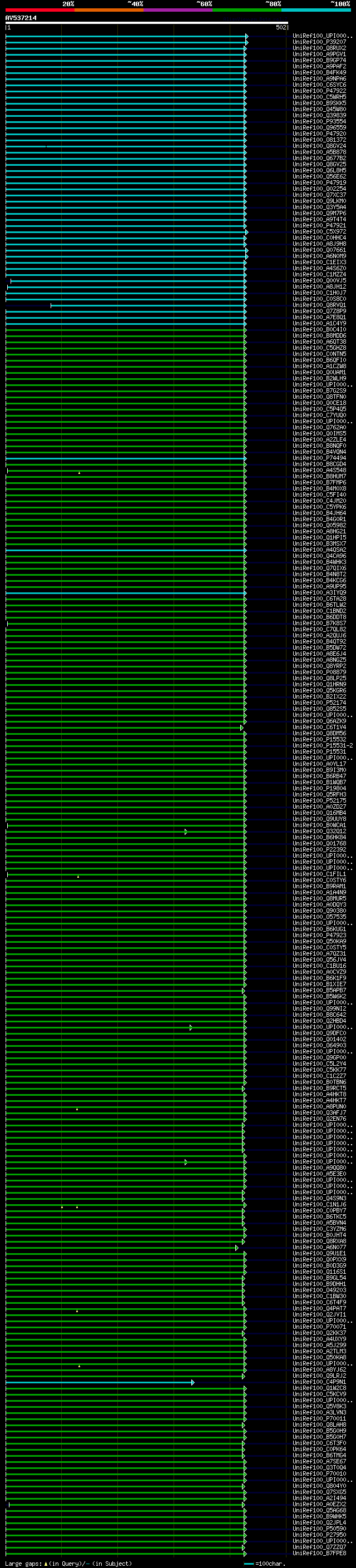The height and width of the screenshot is (1568, 356).
Task: Select the UniRef100_Q677B2 label
Action: (x=319, y=159)
